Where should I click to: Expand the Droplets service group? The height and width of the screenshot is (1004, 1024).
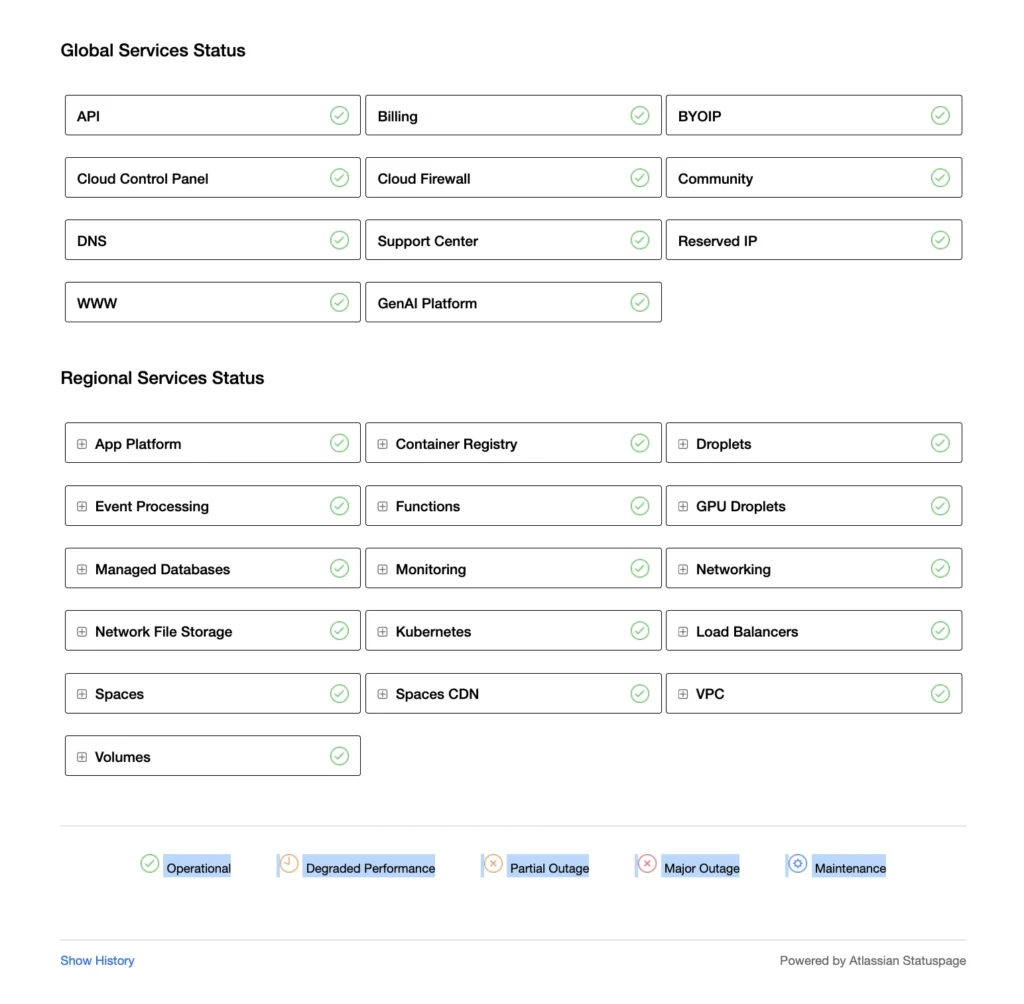(x=681, y=443)
